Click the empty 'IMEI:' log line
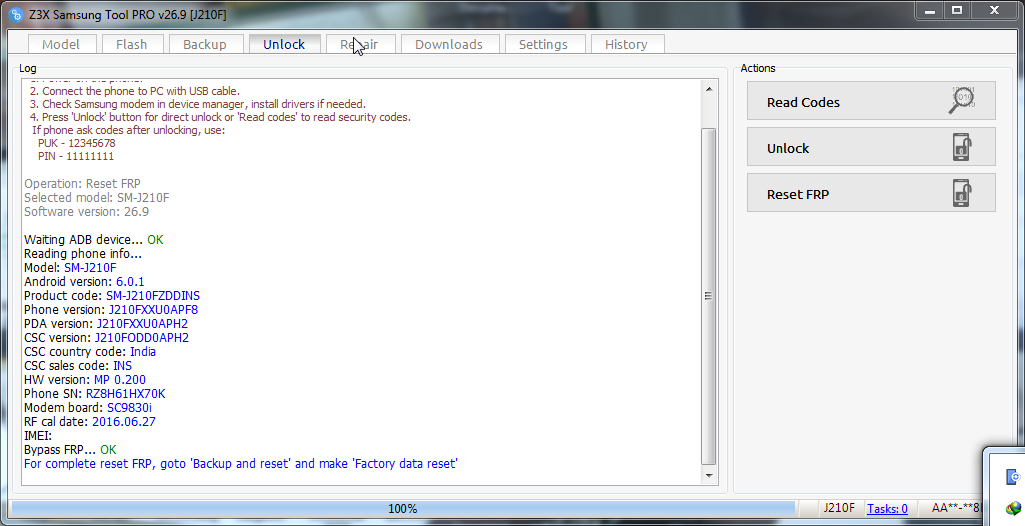1025x526 pixels. tap(38, 436)
